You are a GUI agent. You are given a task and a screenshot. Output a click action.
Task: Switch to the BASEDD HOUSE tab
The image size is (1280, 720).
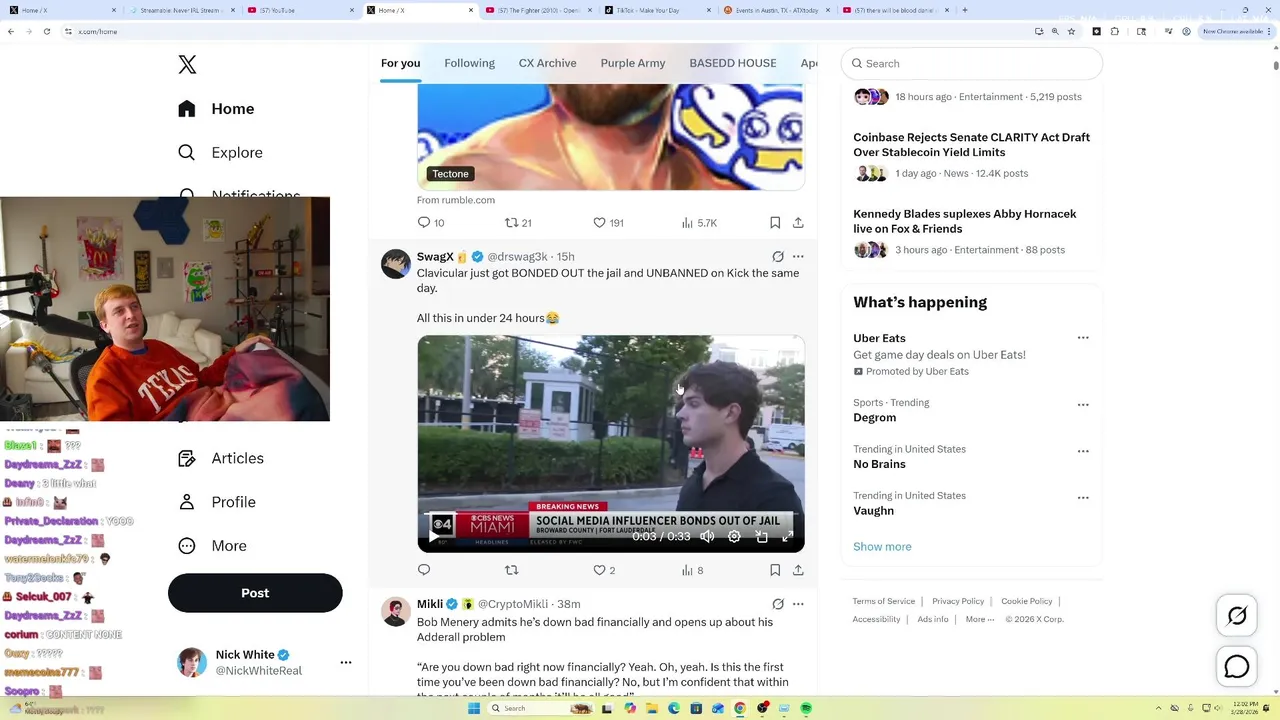tap(733, 63)
